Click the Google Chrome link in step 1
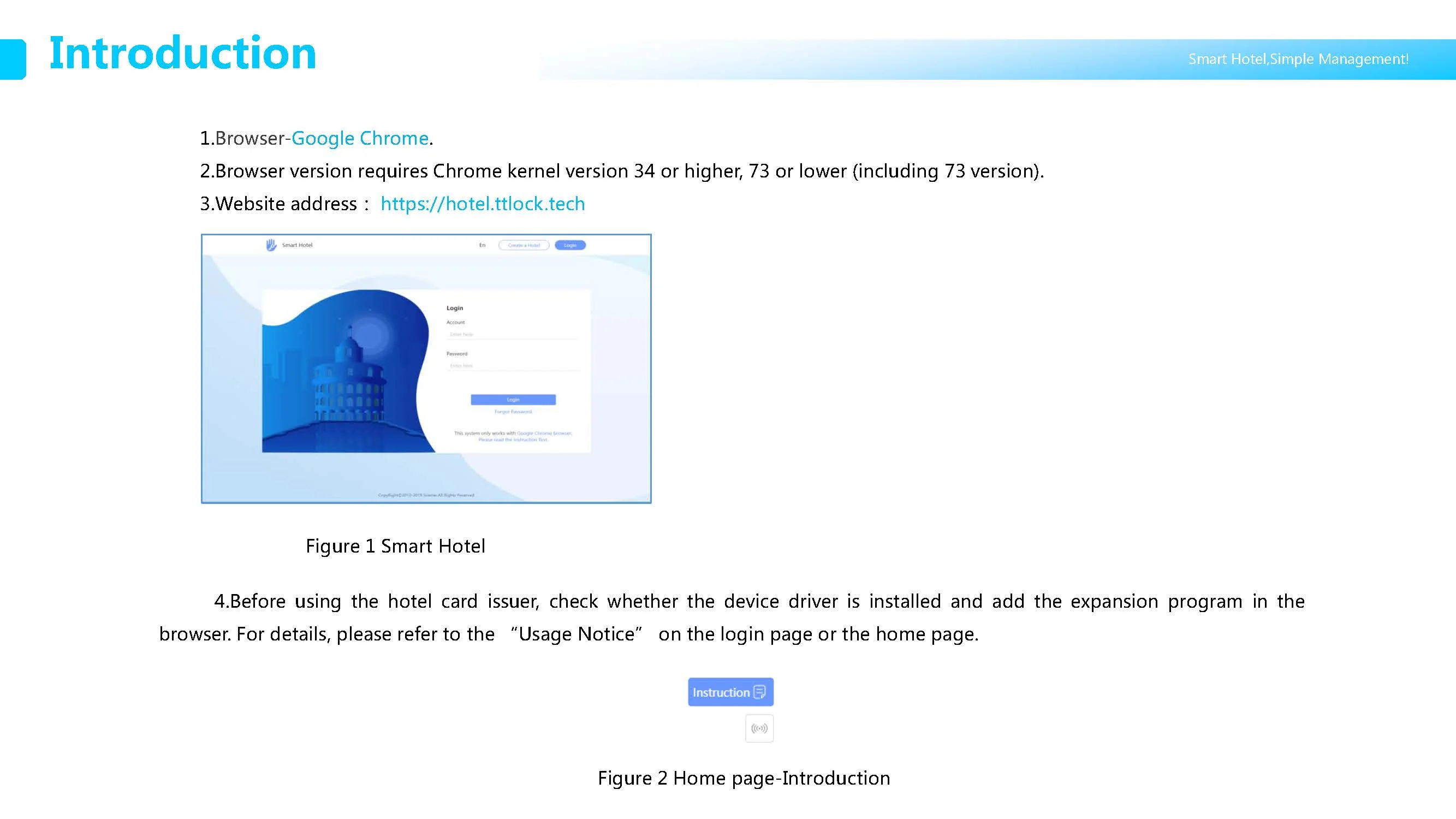Image resolution: width=1456 pixels, height=819 pixels. (359, 139)
